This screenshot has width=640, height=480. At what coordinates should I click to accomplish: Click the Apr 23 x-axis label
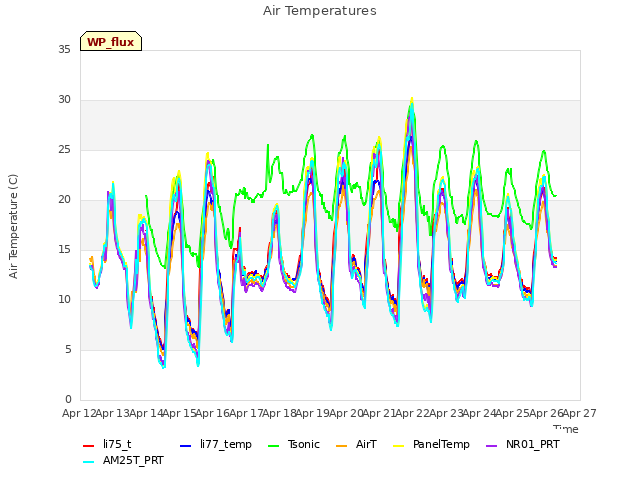point(446,413)
